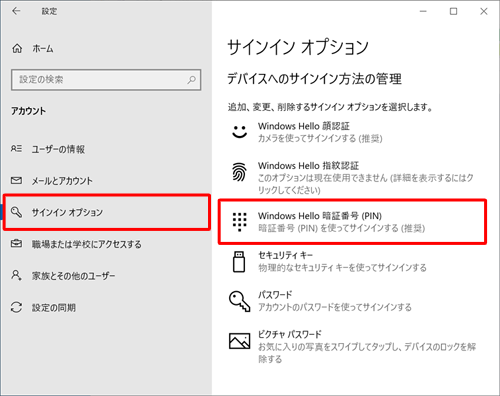Click the fingerprint icon
This screenshot has width=500, height=396.
pyautogui.click(x=239, y=172)
